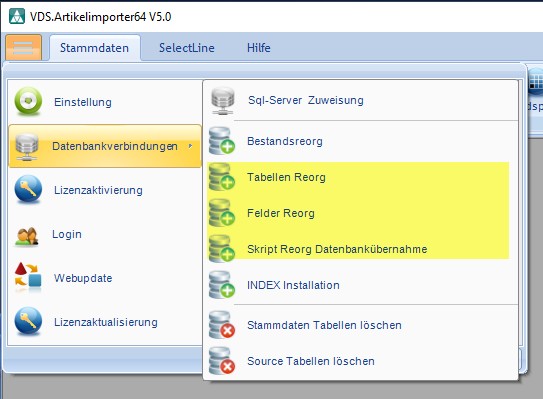
Task: Click the Sql-Server Zuweisung server icon
Action: [223, 101]
